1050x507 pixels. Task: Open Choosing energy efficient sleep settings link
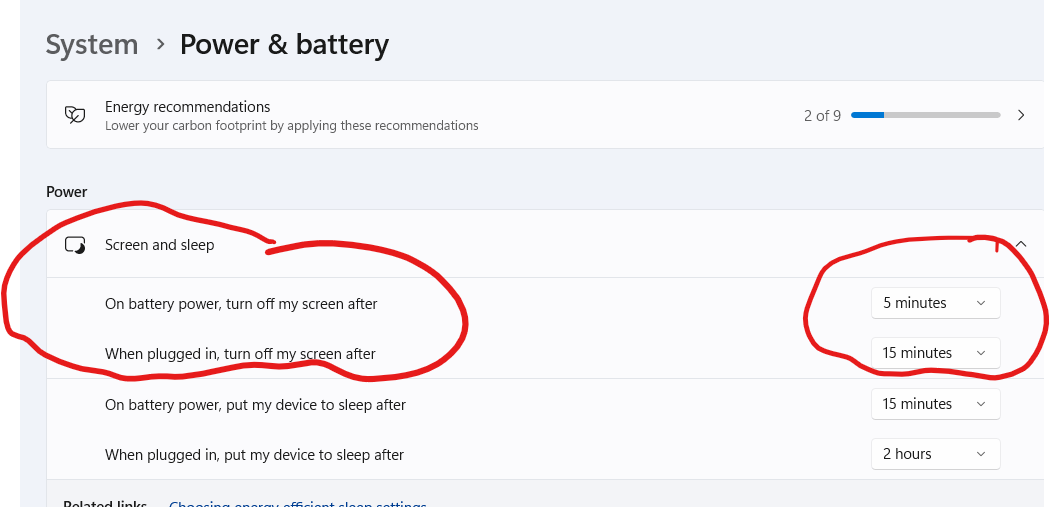(x=297, y=504)
